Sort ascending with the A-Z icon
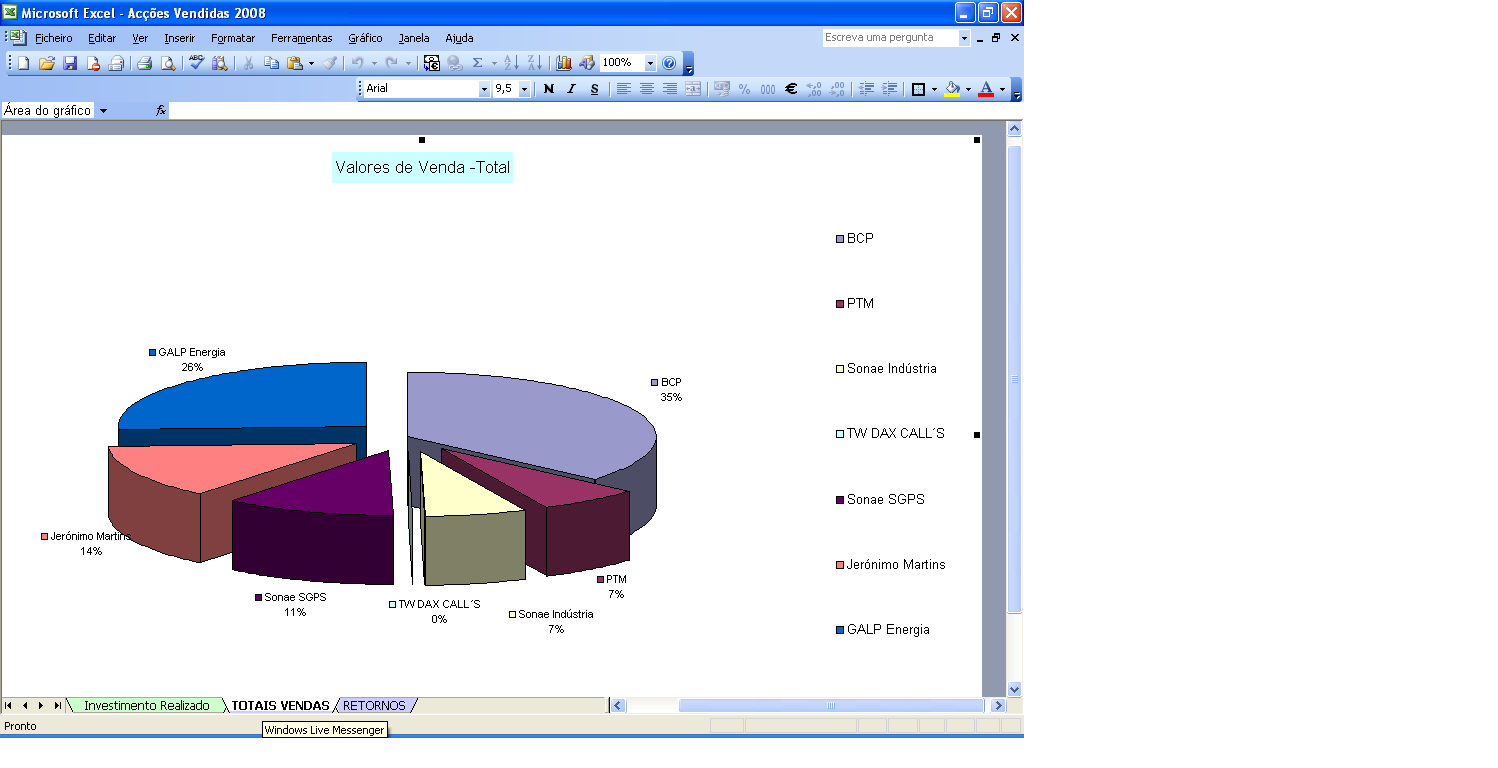This screenshot has height=768, width=1498. click(x=511, y=63)
